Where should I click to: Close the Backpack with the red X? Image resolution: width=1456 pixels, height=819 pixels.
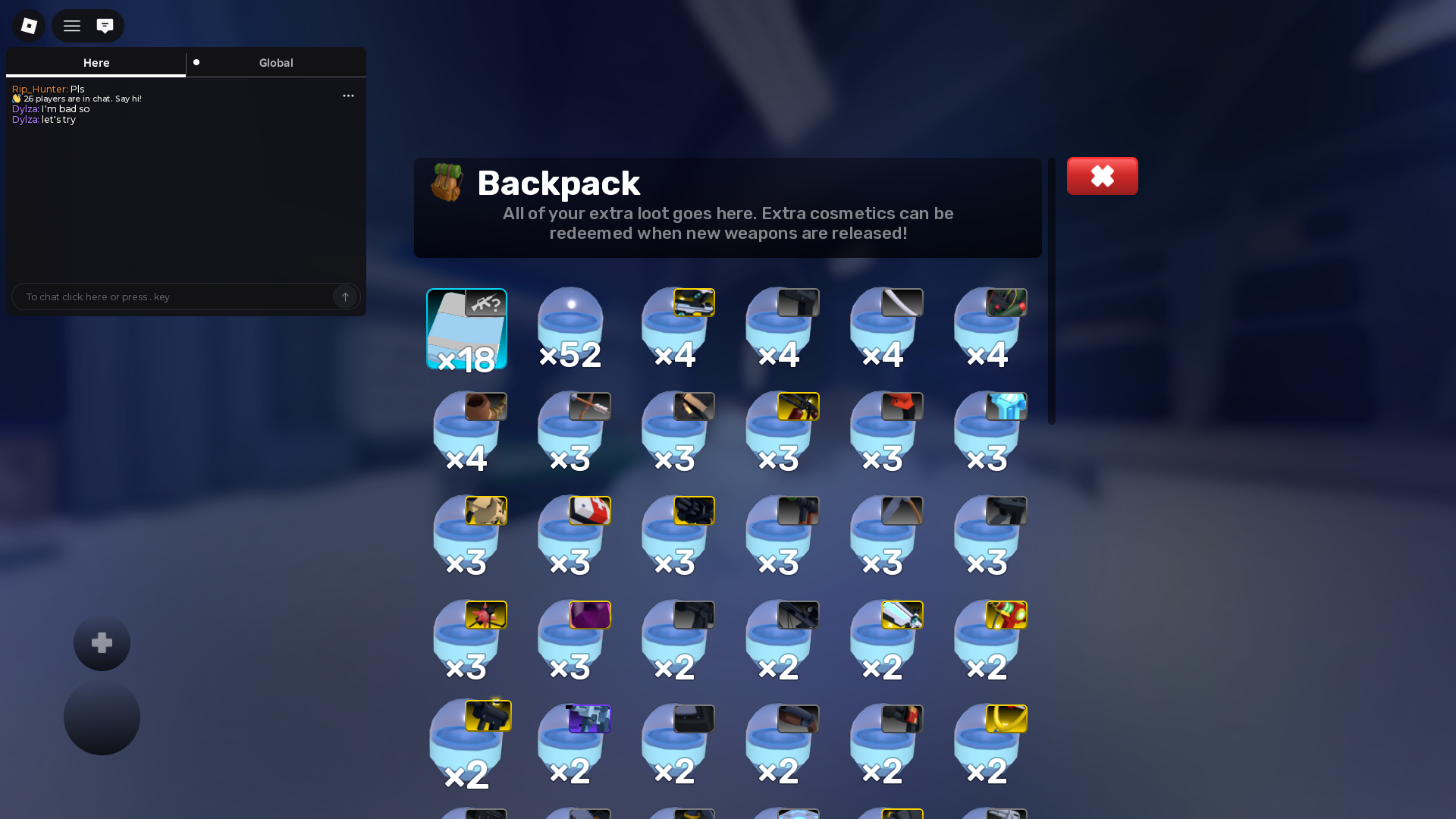tap(1102, 176)
